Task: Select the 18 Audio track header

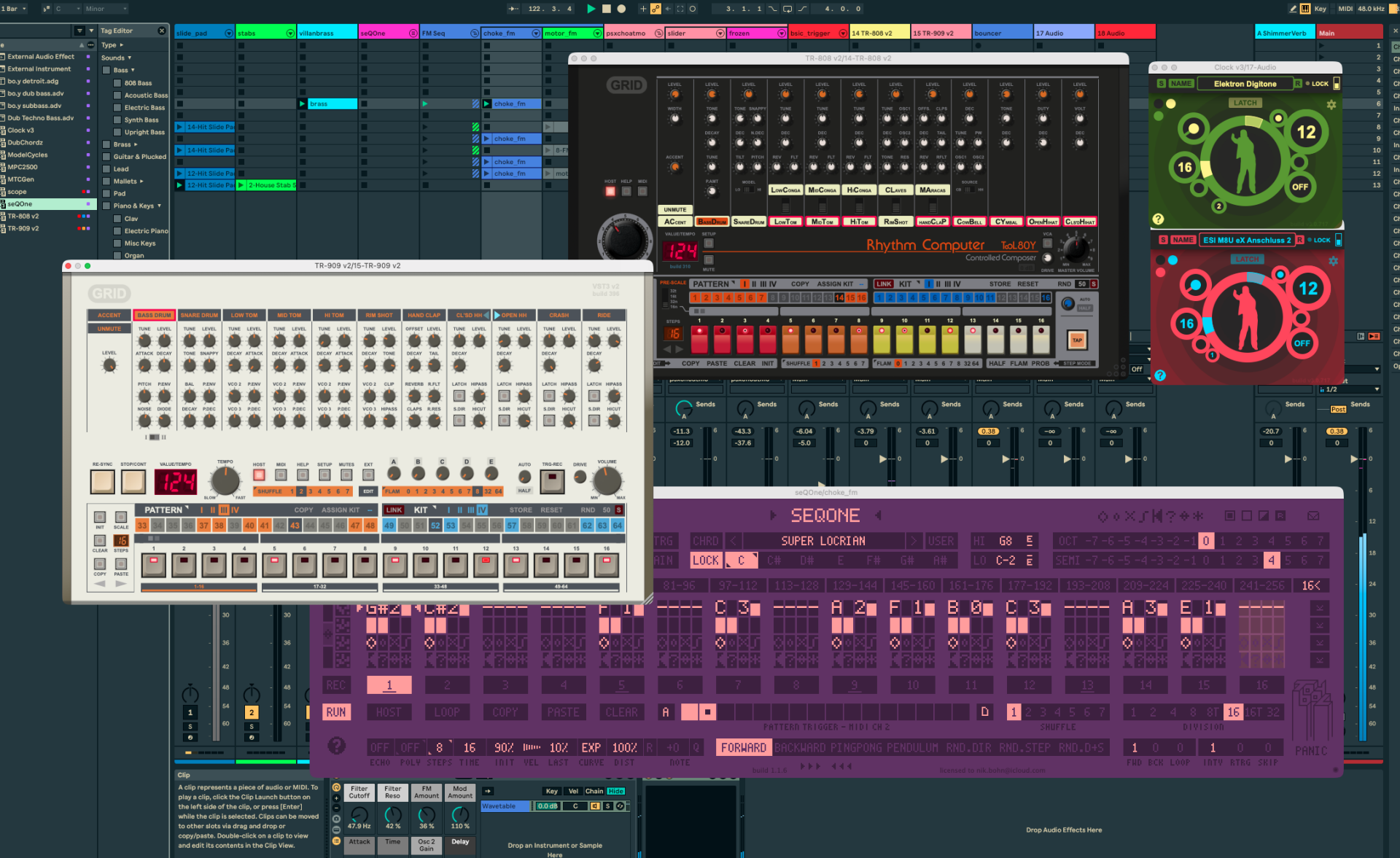Action: (1125, 33)
